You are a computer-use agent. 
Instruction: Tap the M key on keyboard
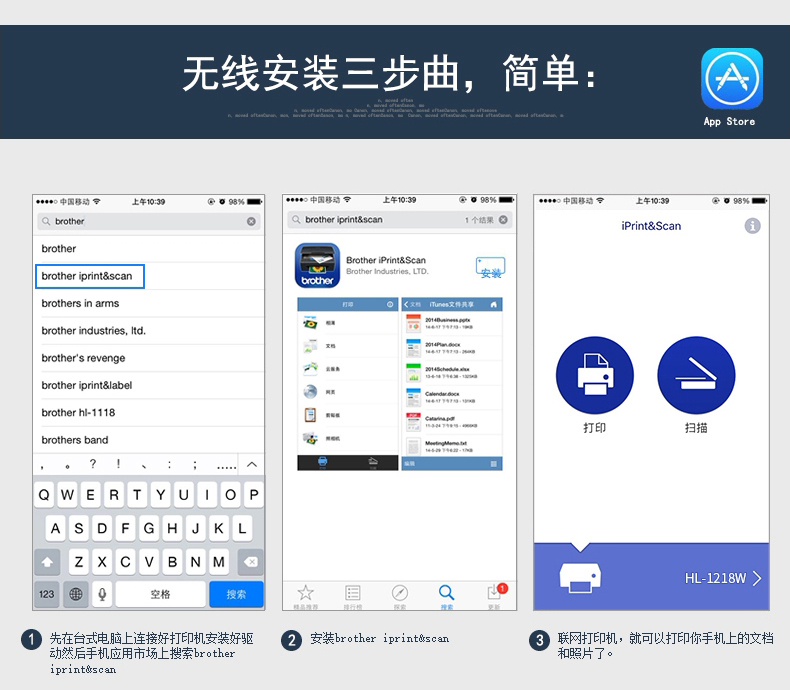pos(219,562)
